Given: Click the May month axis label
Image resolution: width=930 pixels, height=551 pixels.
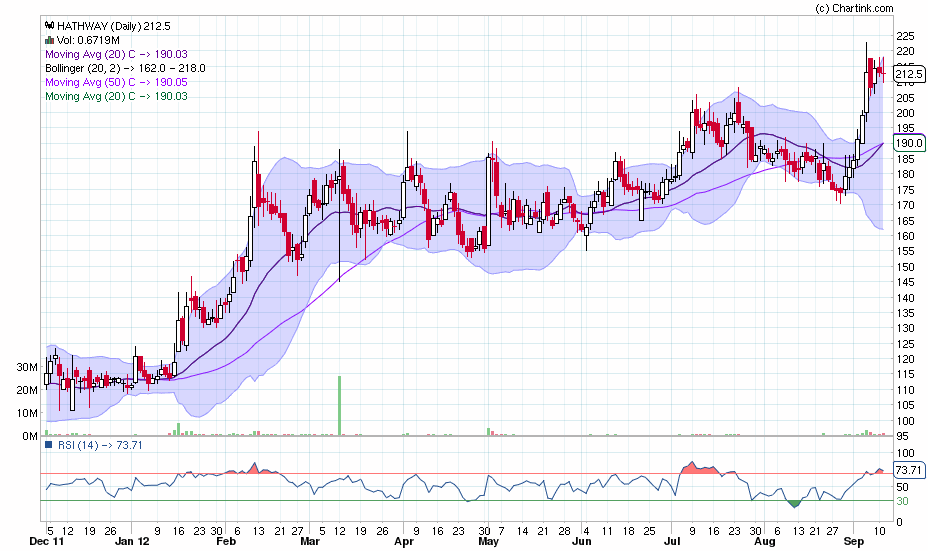Looking at the screenshot, I should (x=488, y=542).
